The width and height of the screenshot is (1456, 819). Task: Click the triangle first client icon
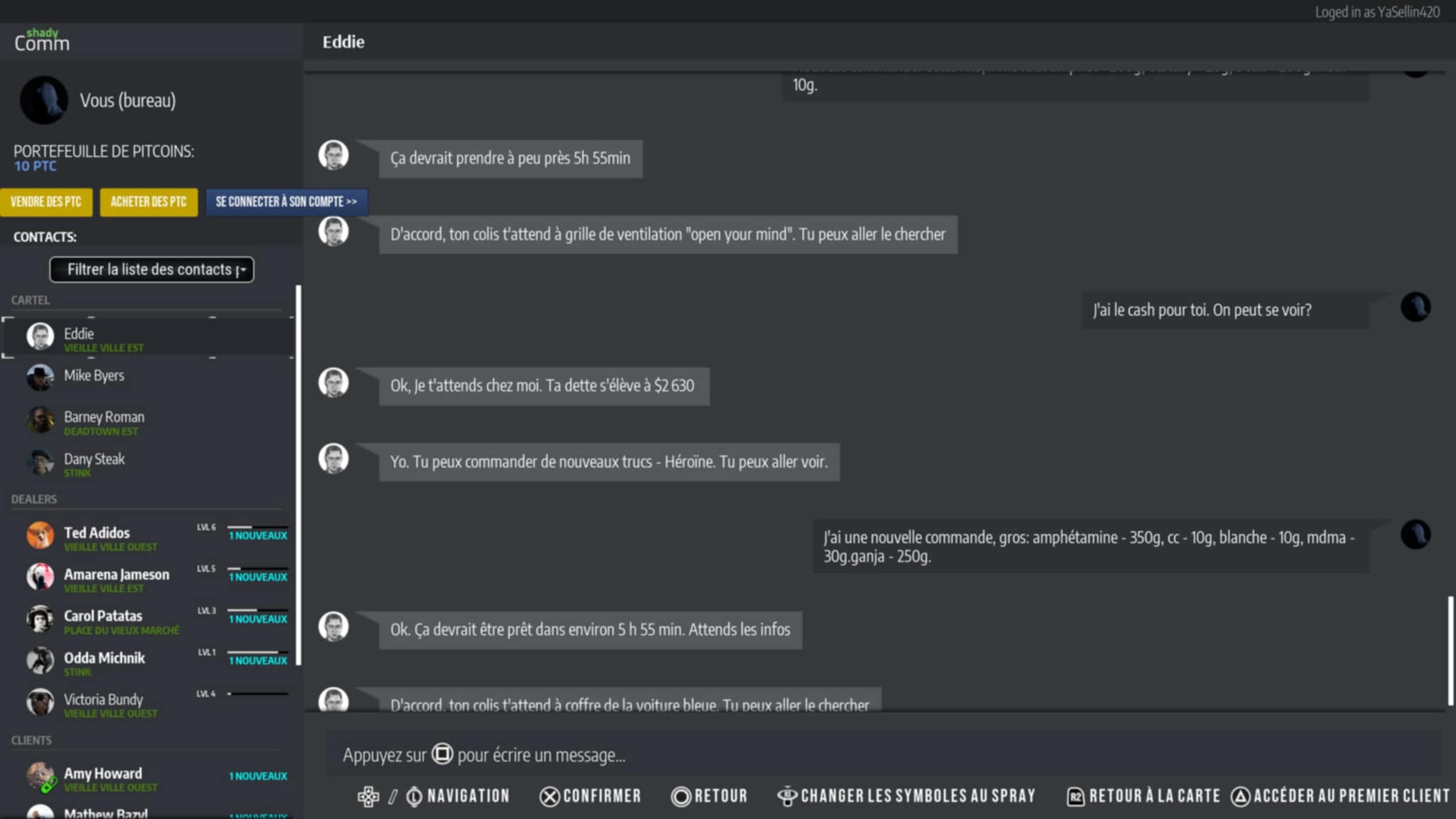click(x=1241, y=797)
